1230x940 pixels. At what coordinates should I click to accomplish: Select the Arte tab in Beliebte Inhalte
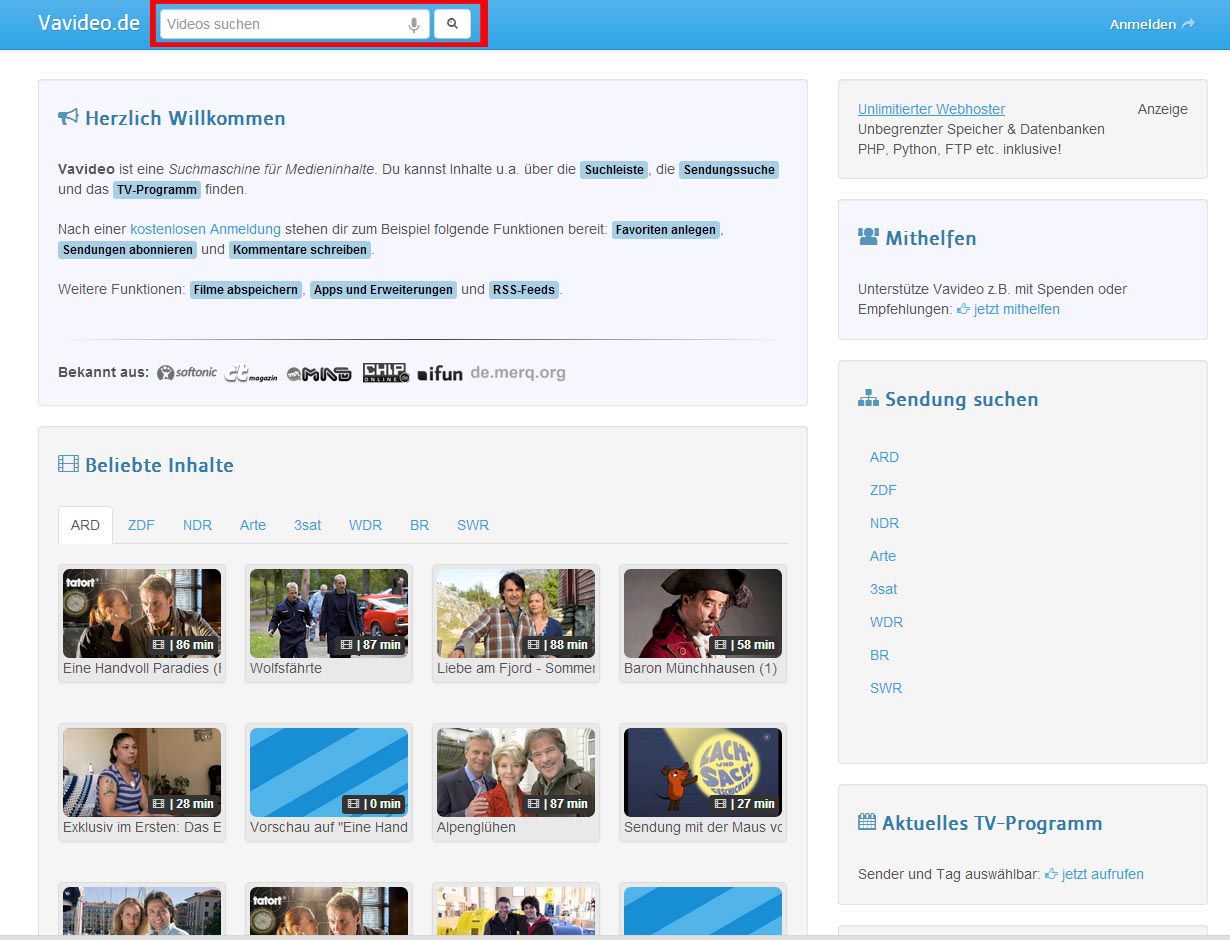253,525
